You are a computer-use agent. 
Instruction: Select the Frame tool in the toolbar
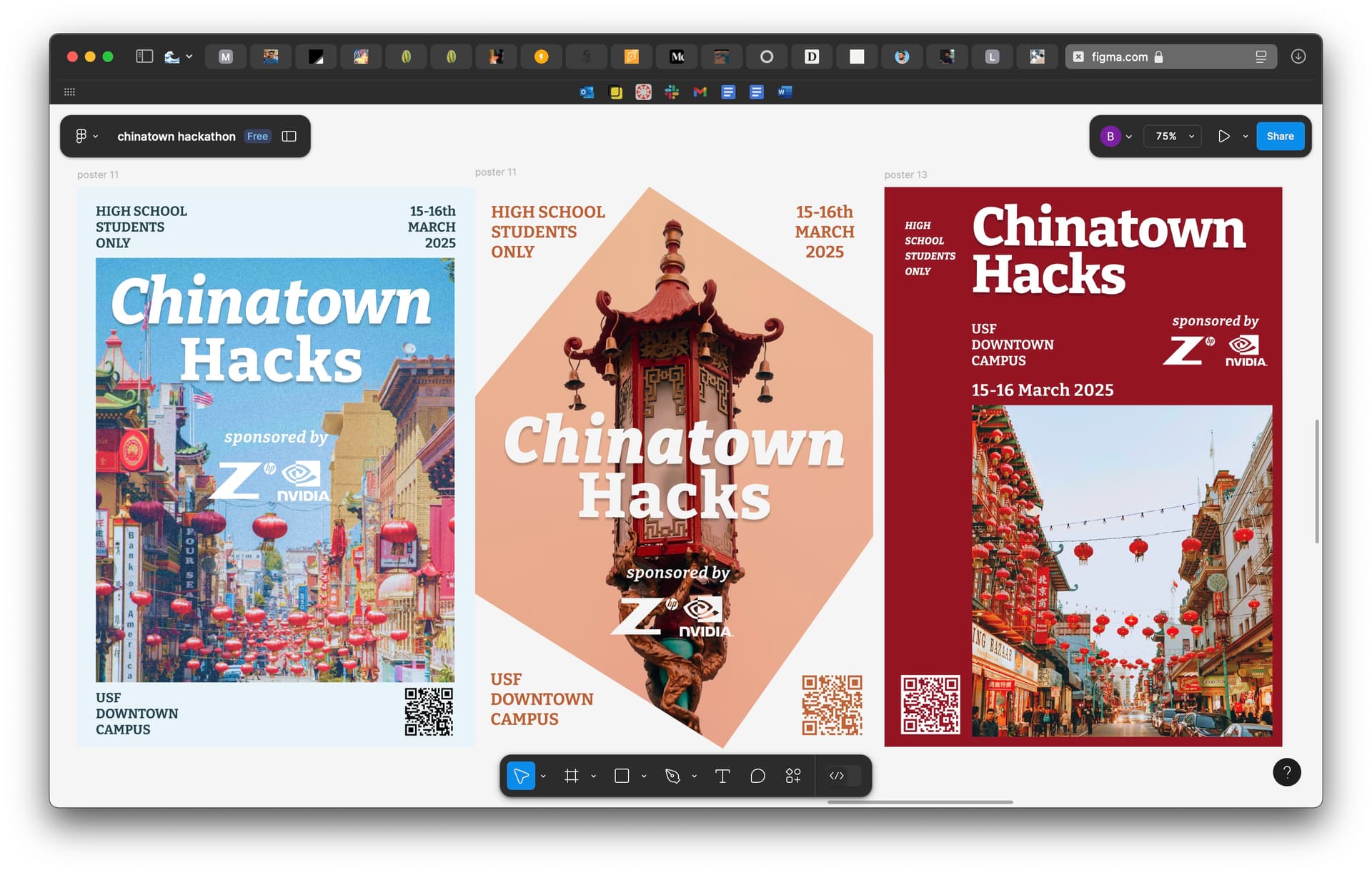[571, 776]
